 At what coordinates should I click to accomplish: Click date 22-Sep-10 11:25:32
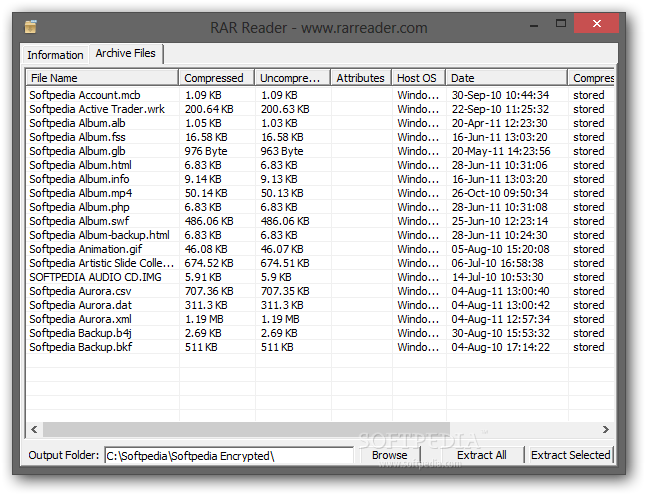[501, 109]
